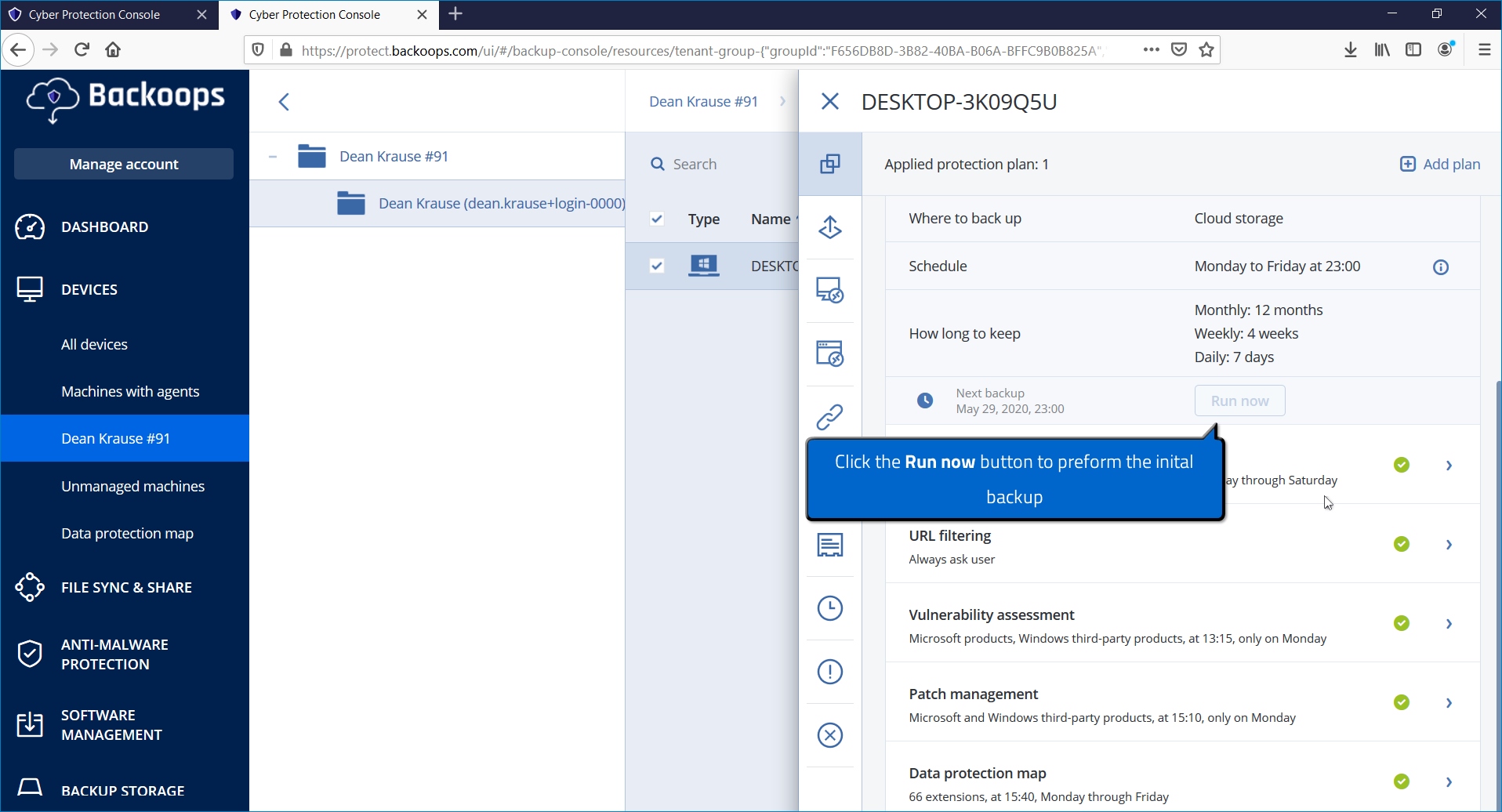Collapse the Dean Krause #91 tree node
The image size is (1502, 812).
[x=272, y=157]
